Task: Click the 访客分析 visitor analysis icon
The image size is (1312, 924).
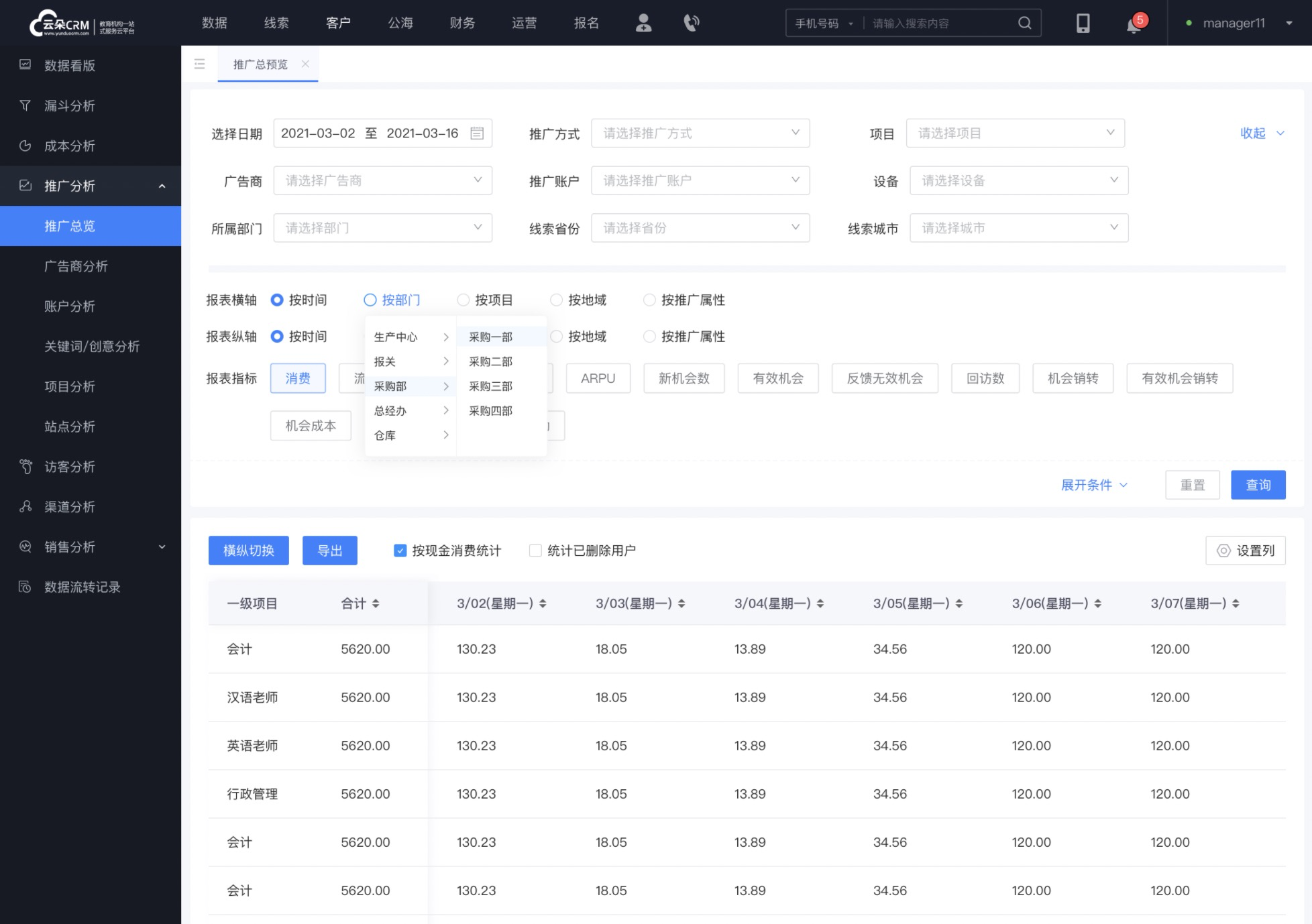Action: [26, 466]
